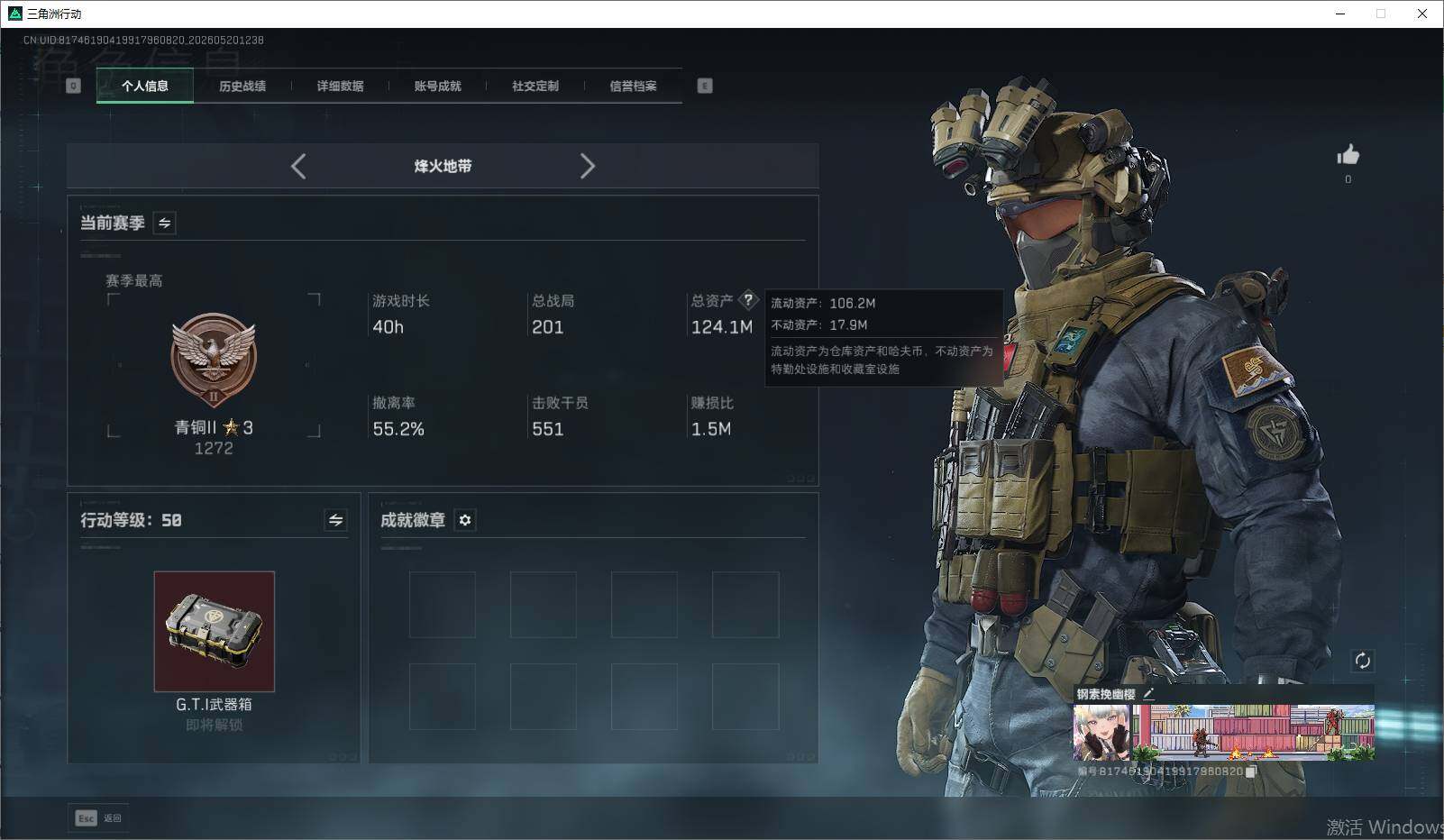View the 信誉档案 tab
The image size is (1444, 840).
tap(633, 86)
